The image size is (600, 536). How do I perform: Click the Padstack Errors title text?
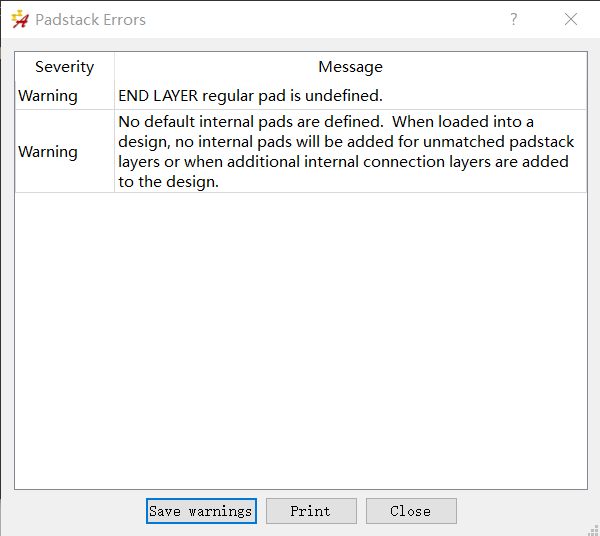click(x=91, y=20)
